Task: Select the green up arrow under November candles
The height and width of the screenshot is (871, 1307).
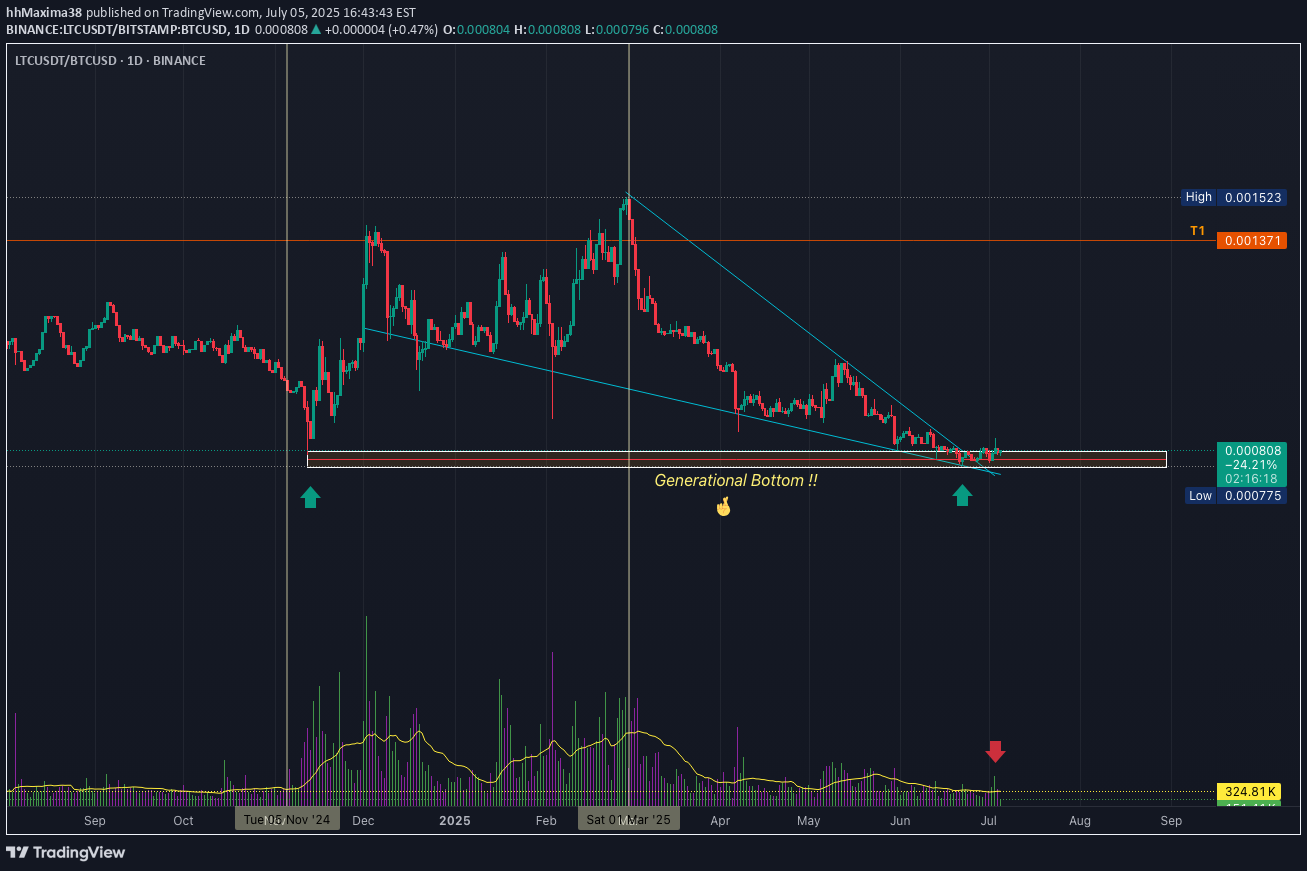Action: tap(310, 496)
